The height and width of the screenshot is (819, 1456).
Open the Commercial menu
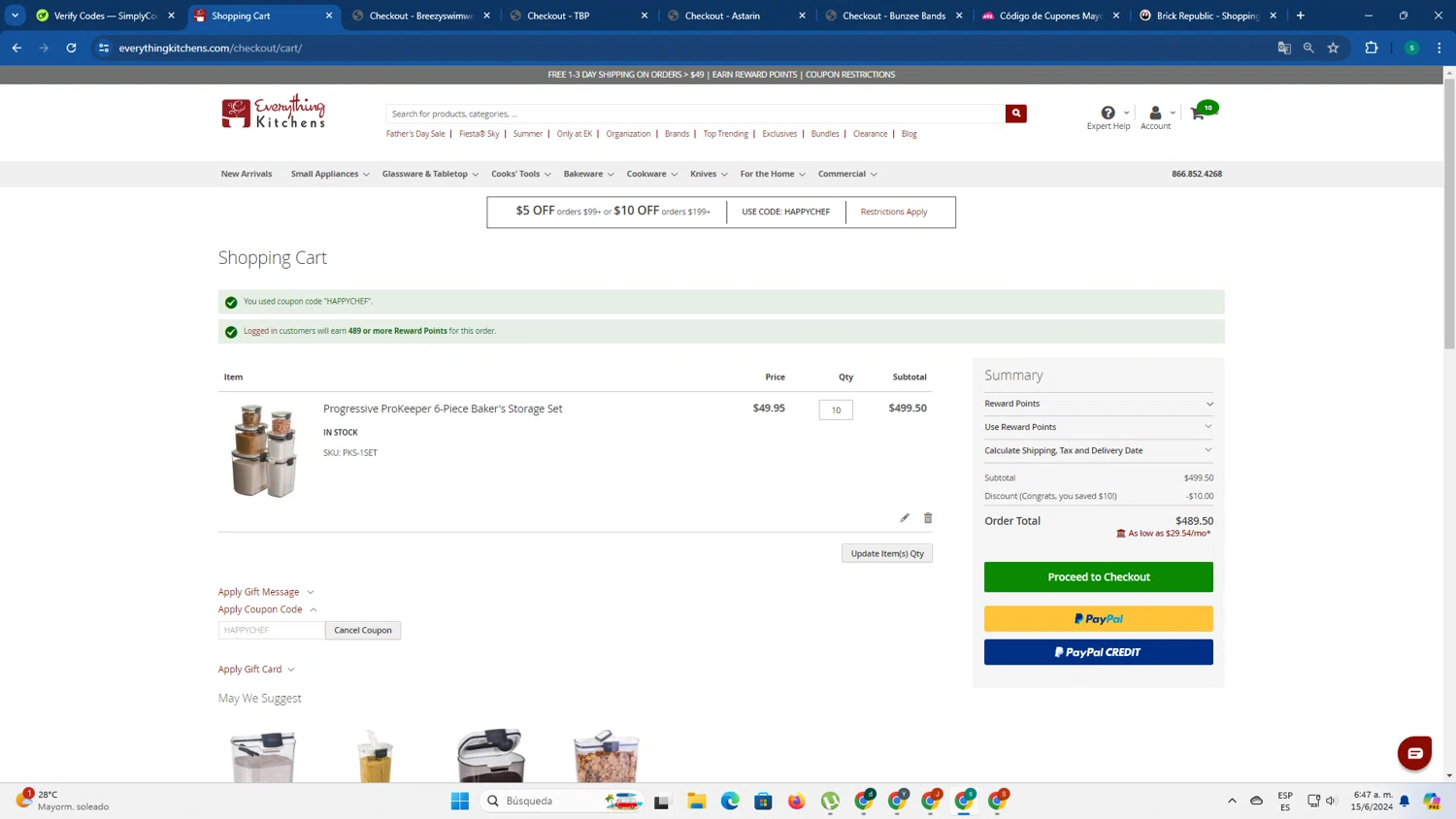pyautogui.click(x=847, y=174)
